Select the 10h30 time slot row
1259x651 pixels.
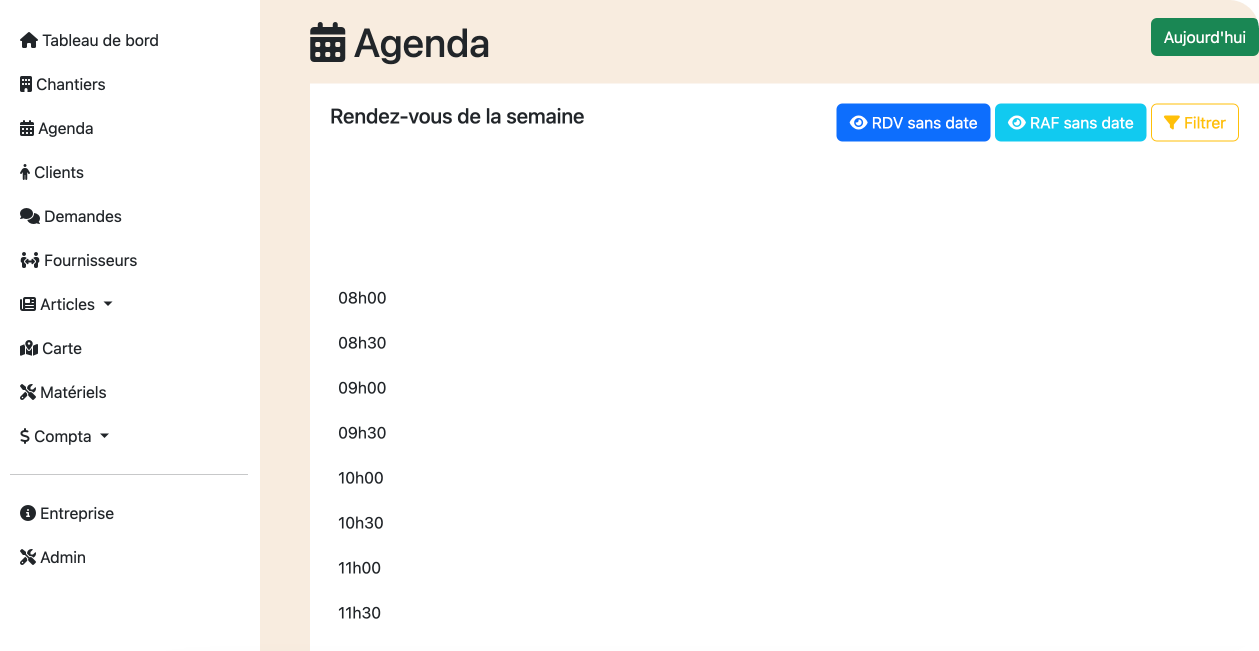click(x=361, y=523)
